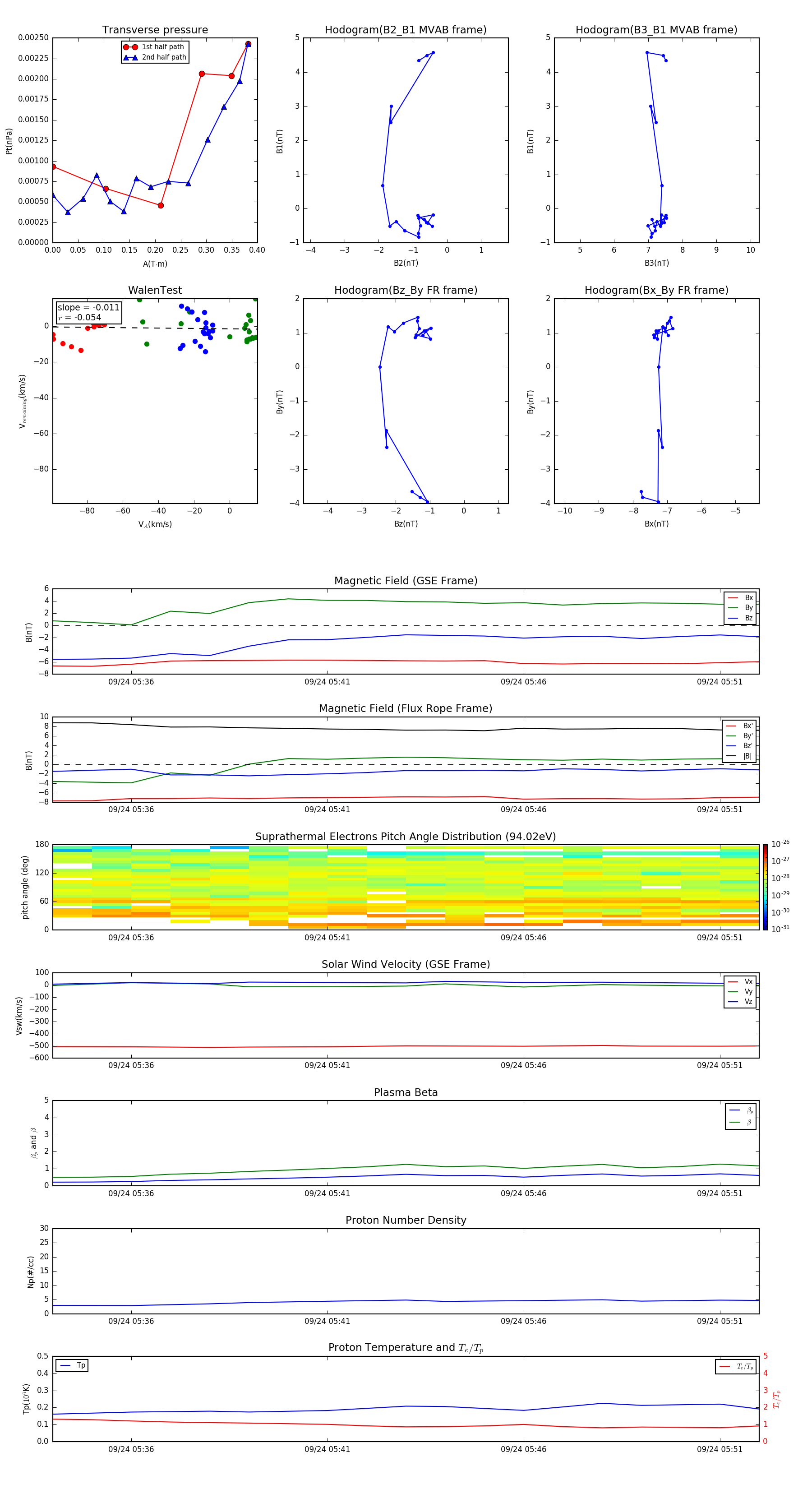Click '09/24 05:46' tick under Plasma Beta panel

(524, 1193)
